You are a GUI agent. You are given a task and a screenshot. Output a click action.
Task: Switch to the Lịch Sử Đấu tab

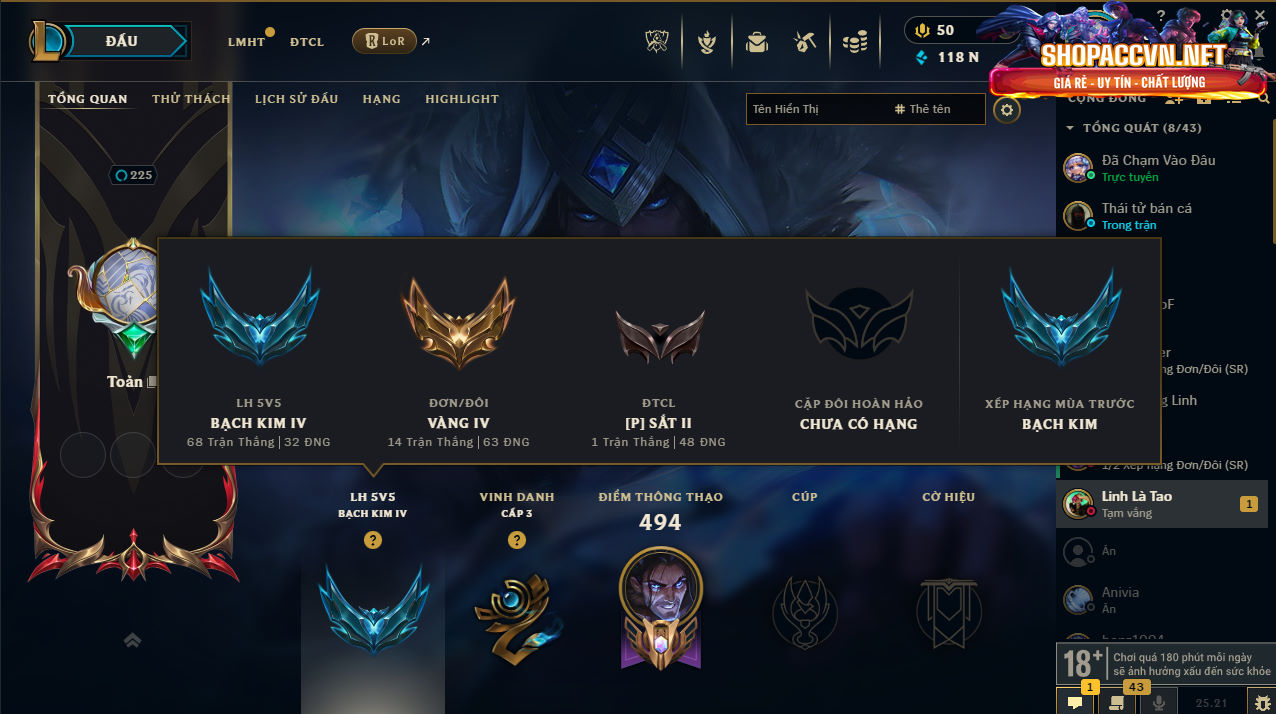[x=296, y=99]
